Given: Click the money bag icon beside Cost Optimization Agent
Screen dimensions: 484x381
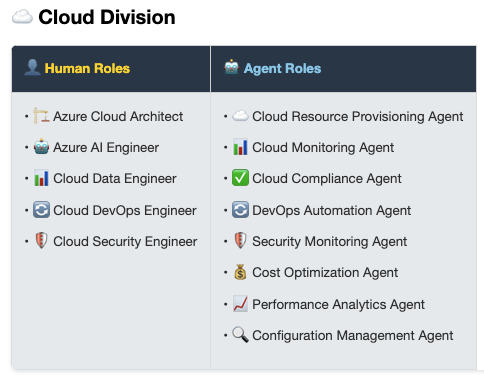Looking at the screenshot, I should pyautogui.click(x=240, y=272).
